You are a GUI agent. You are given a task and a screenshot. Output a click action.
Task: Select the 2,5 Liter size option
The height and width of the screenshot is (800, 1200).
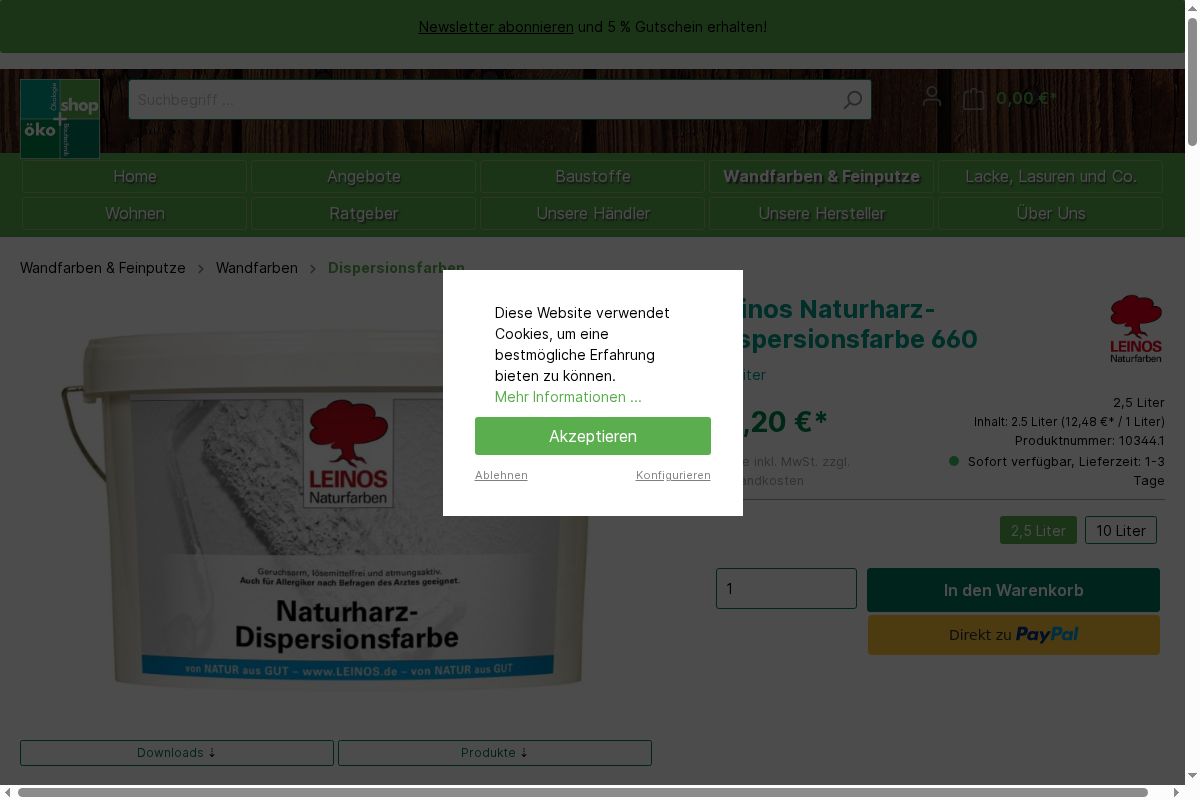[1038, 530]
